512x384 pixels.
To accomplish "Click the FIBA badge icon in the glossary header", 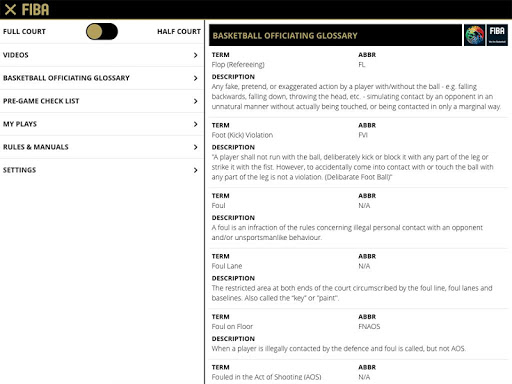I will 497,35.
